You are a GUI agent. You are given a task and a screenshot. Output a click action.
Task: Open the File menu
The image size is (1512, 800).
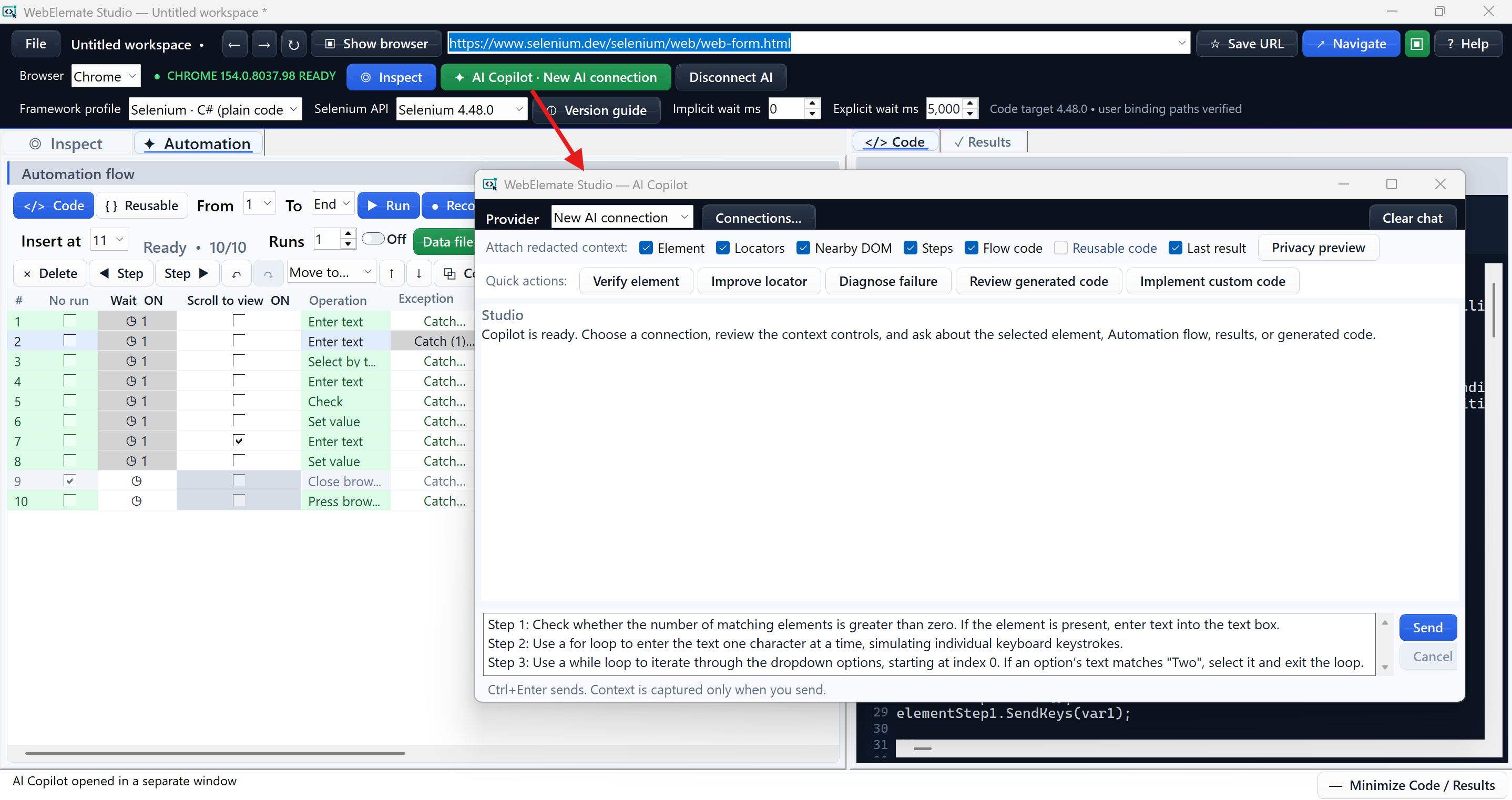(36, 44)
